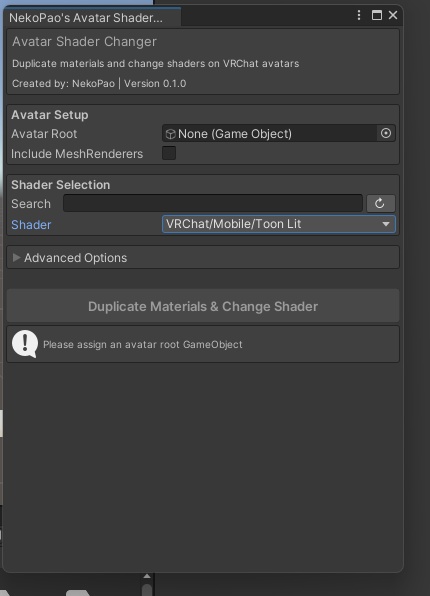Enable Include MeshRenderers checkbox
The height and width of the screenshot is (596, 430).
[169, 153]
